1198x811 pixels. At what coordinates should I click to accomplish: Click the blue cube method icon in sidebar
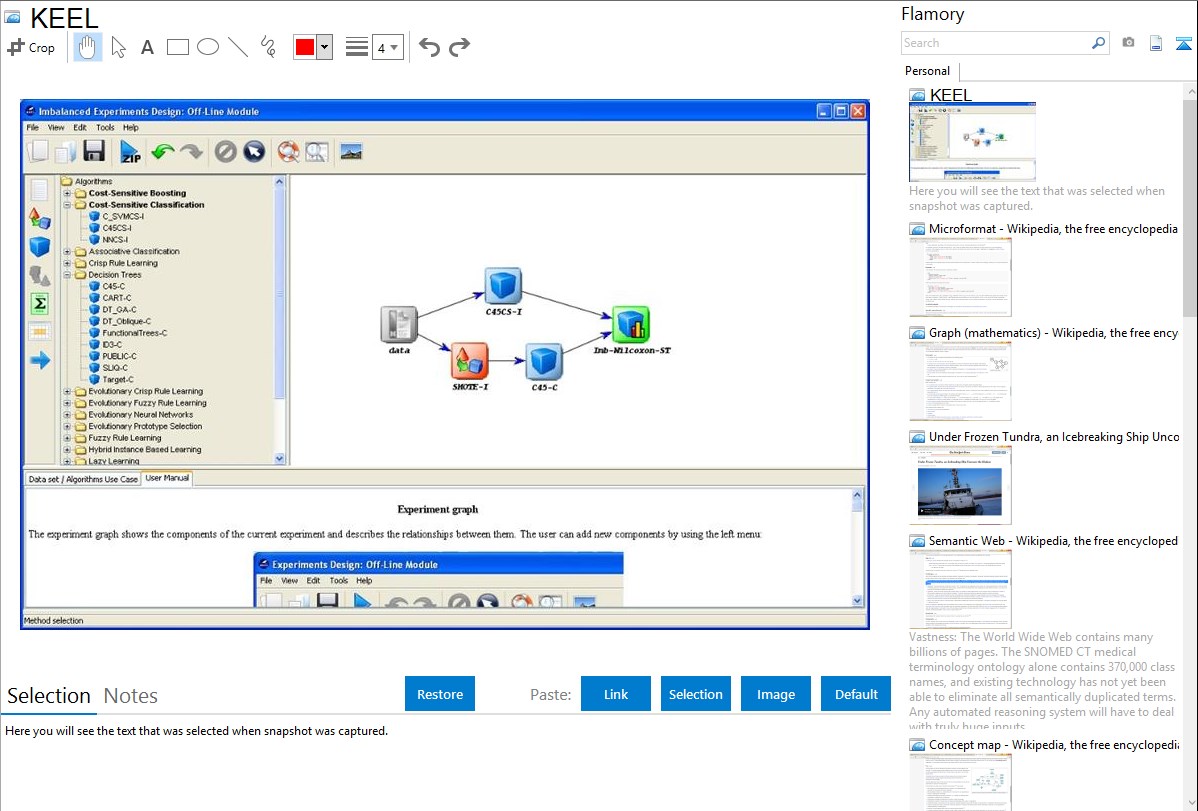tap(40, 246)
